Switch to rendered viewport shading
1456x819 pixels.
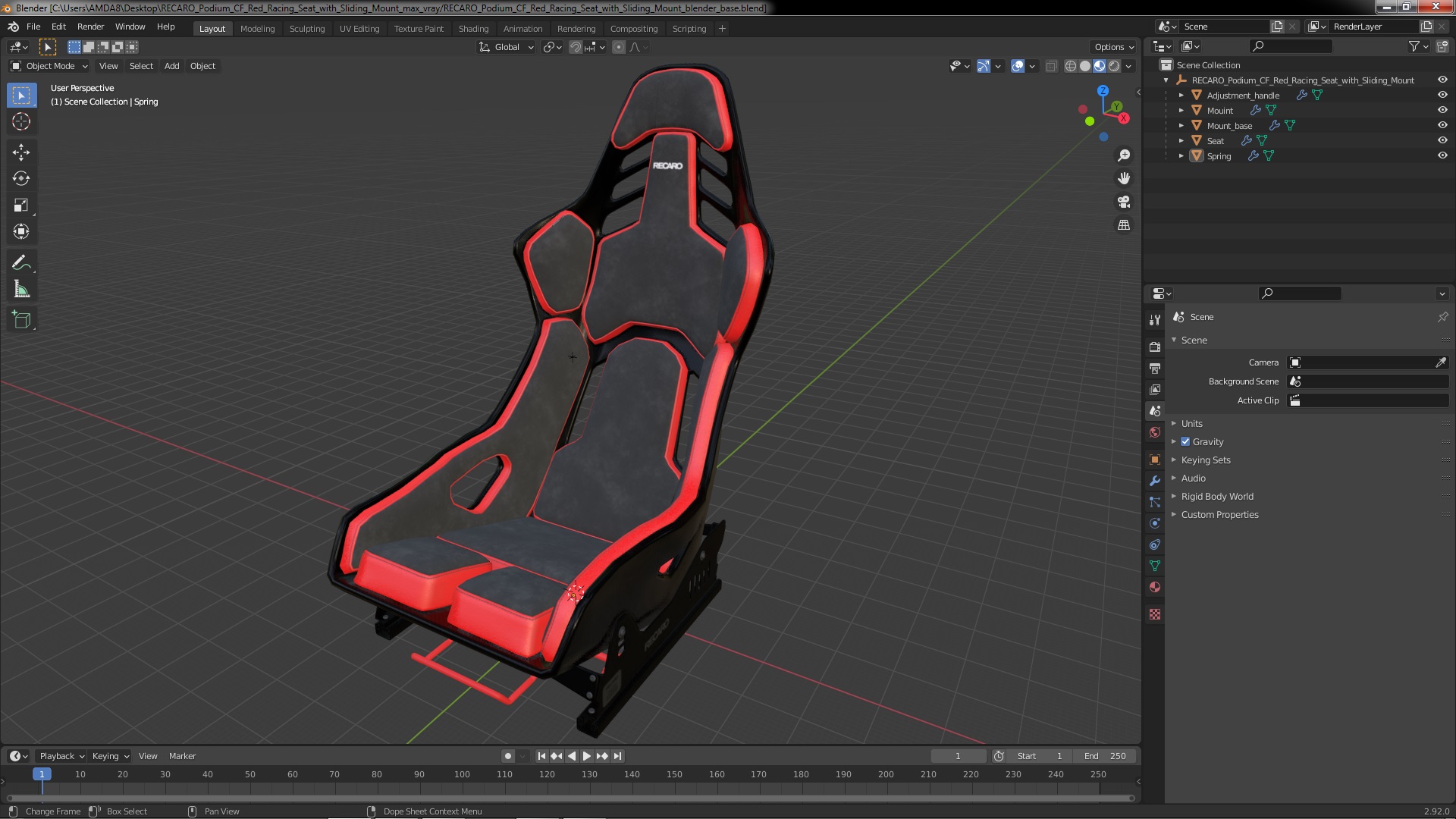tap(1114, 67)
